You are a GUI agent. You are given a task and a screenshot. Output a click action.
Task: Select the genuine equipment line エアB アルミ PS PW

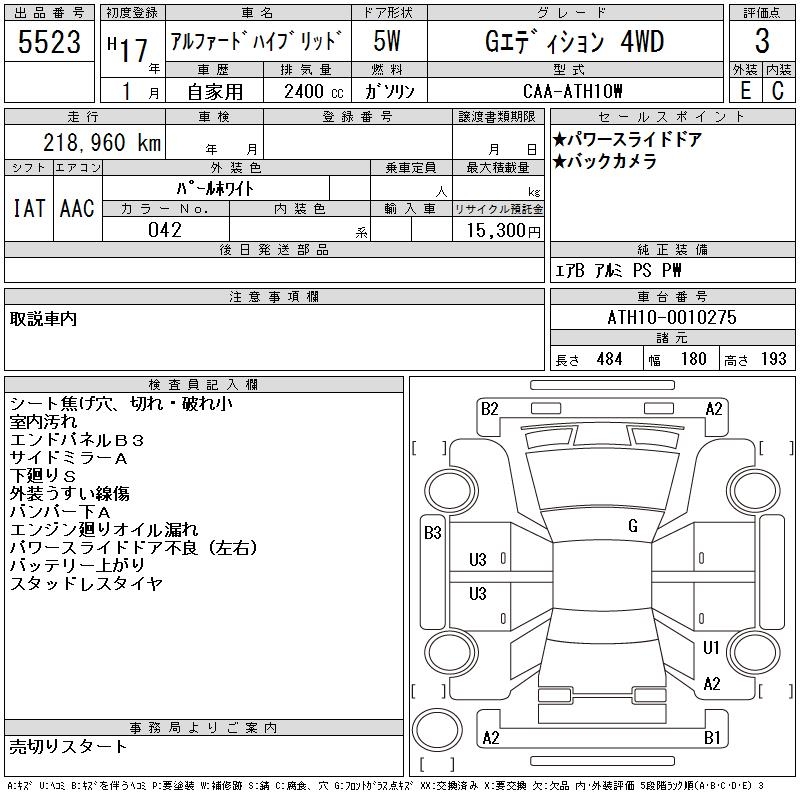(618, 270)
